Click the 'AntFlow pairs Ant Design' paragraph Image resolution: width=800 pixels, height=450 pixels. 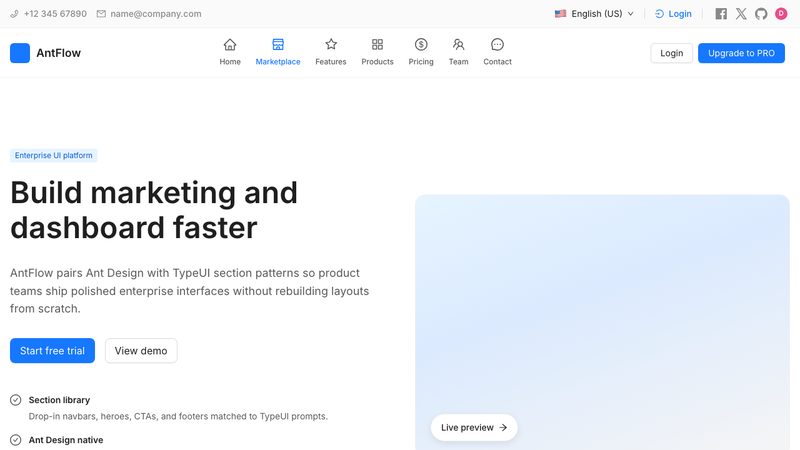190,291
